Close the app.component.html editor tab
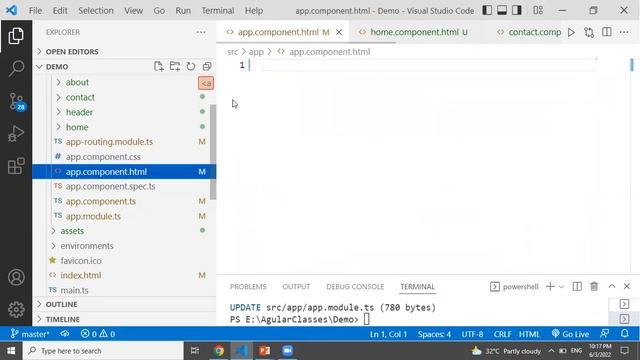Viewport: 640px width, 360px height. click(x=339, y=32)
